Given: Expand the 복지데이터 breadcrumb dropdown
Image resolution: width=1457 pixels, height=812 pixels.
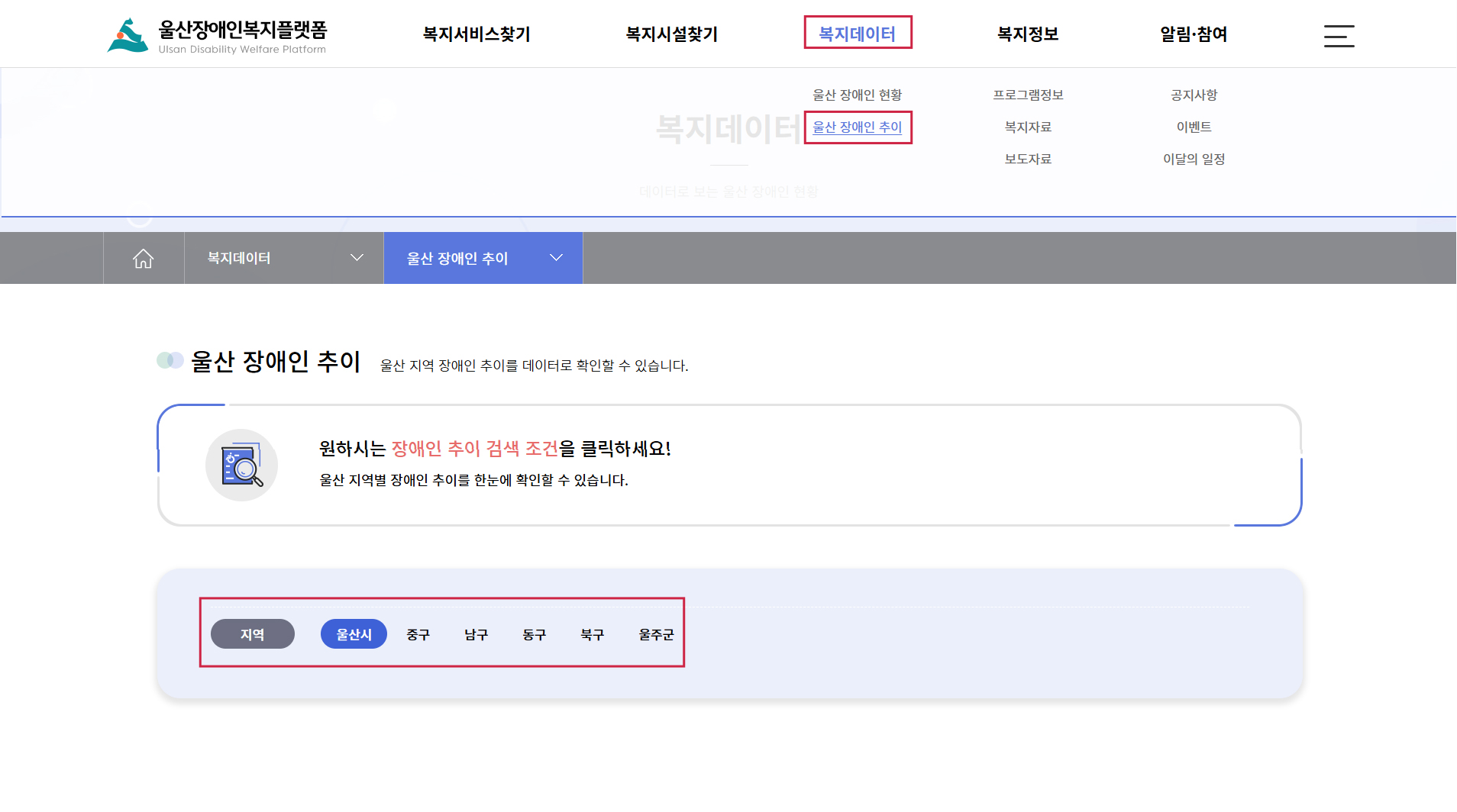Looking at the screenshot, I should 283,259.
